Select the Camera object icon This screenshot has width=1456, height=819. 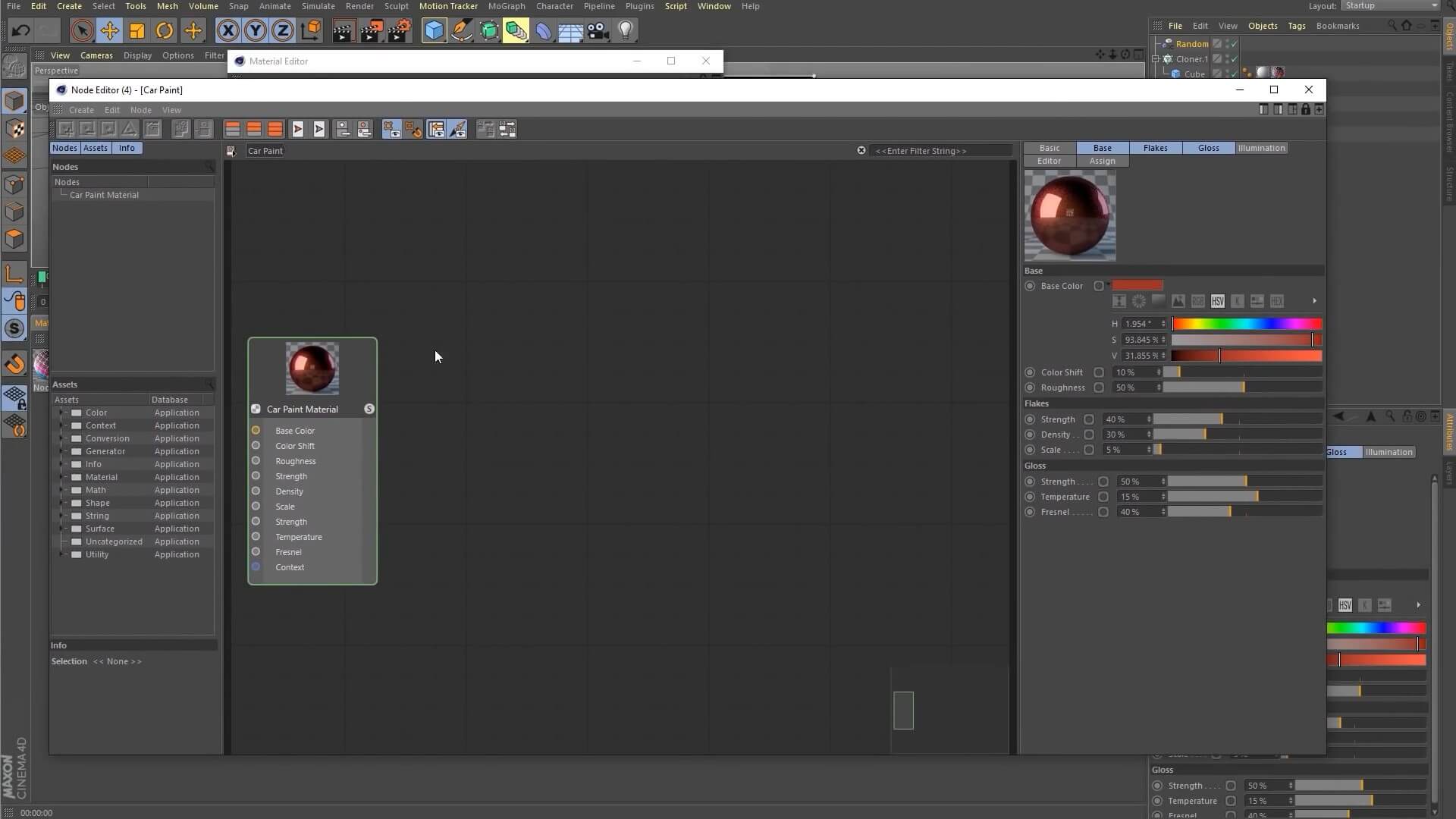(x=598, y=30)
